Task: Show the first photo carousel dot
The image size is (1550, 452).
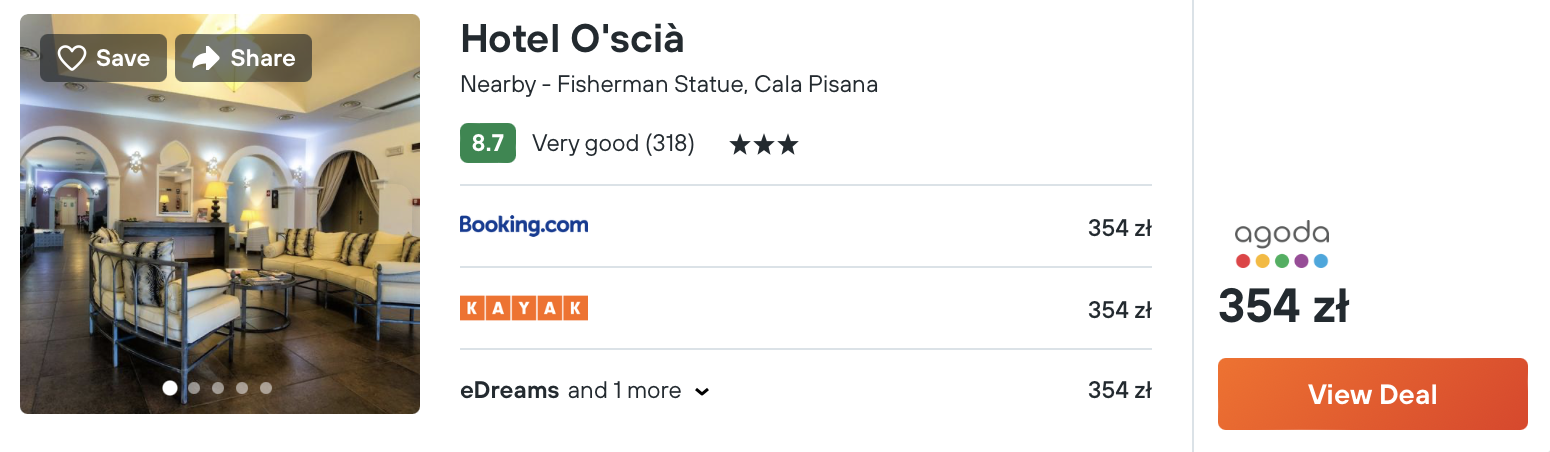Action: (x=170, y=388)
